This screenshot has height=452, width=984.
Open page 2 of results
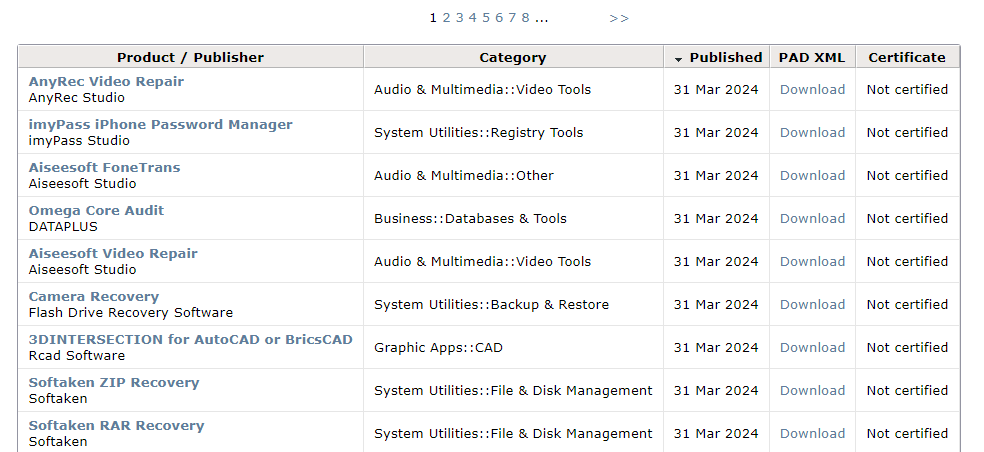[x=446, y=18]
